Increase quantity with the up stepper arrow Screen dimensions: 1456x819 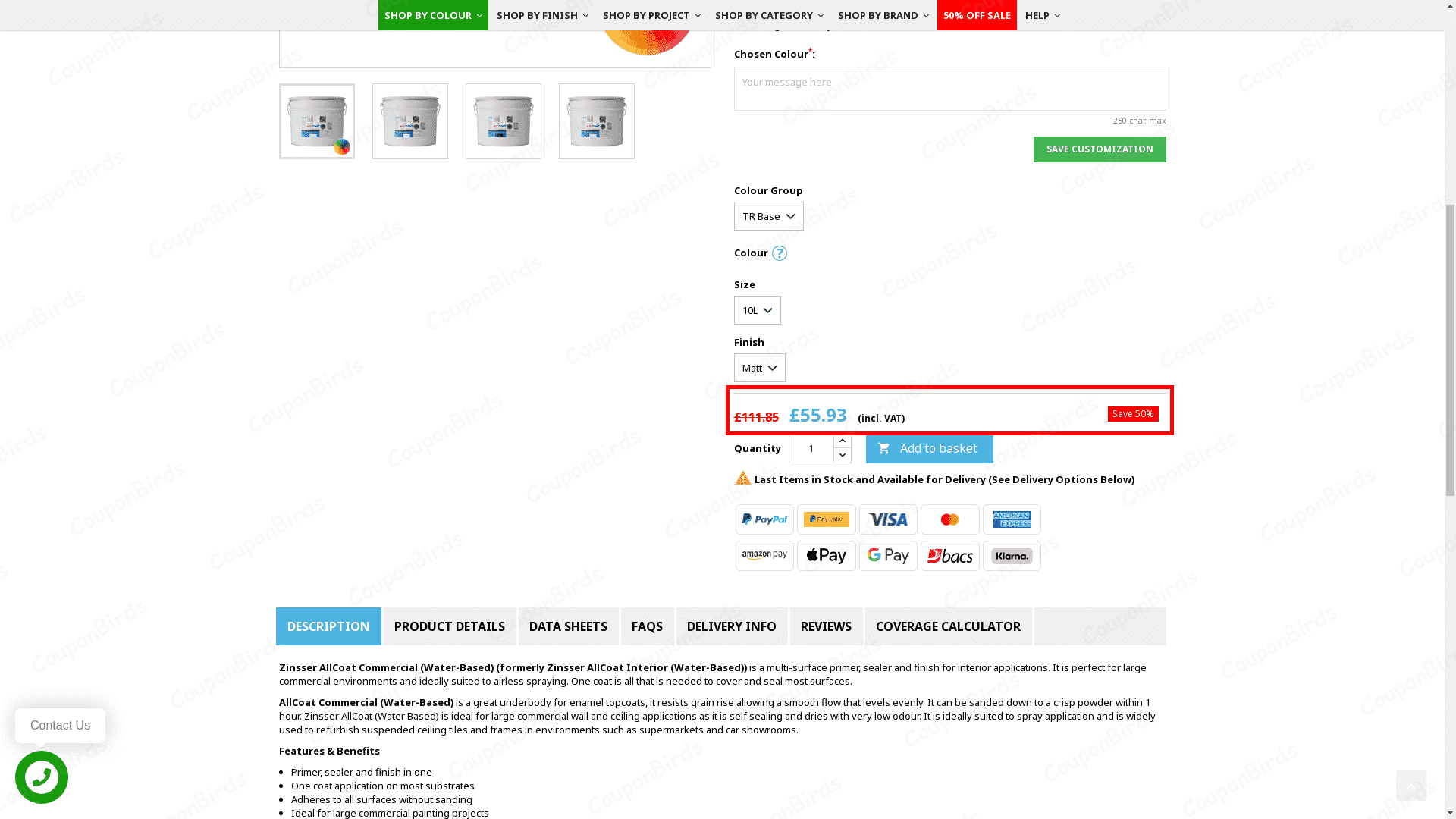tap(843, 441)
